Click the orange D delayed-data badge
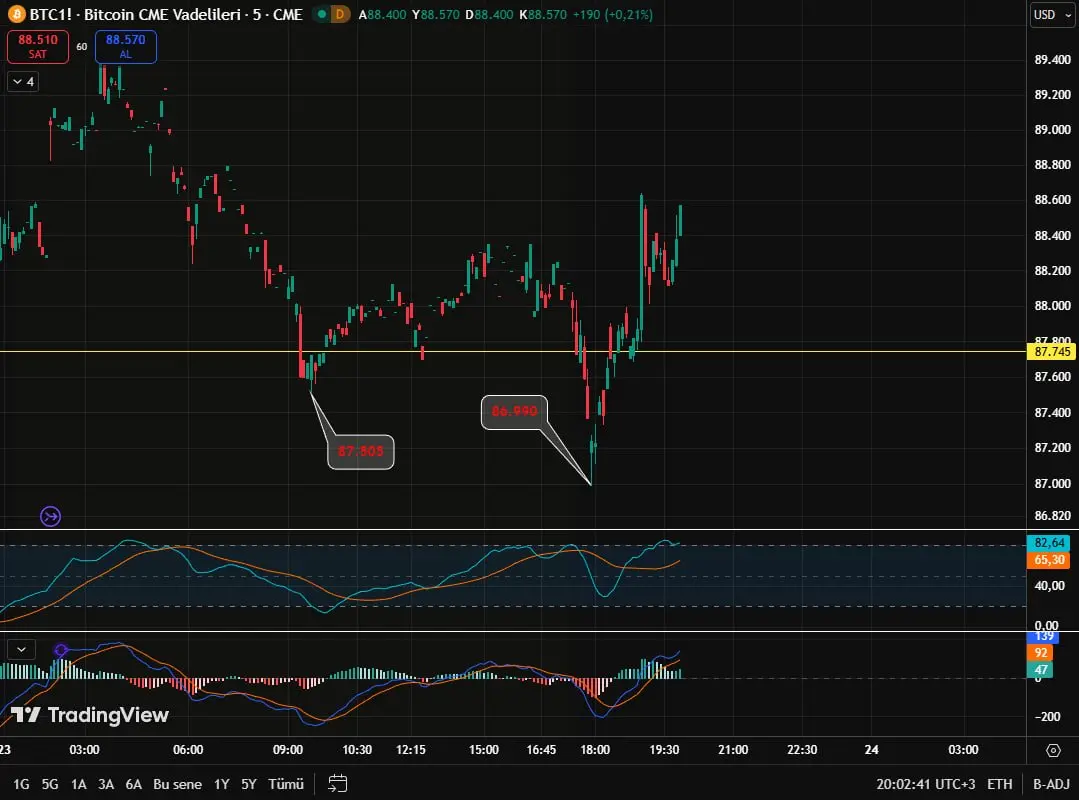This screenshot has height=800, width=1079. tap(341, 15)
